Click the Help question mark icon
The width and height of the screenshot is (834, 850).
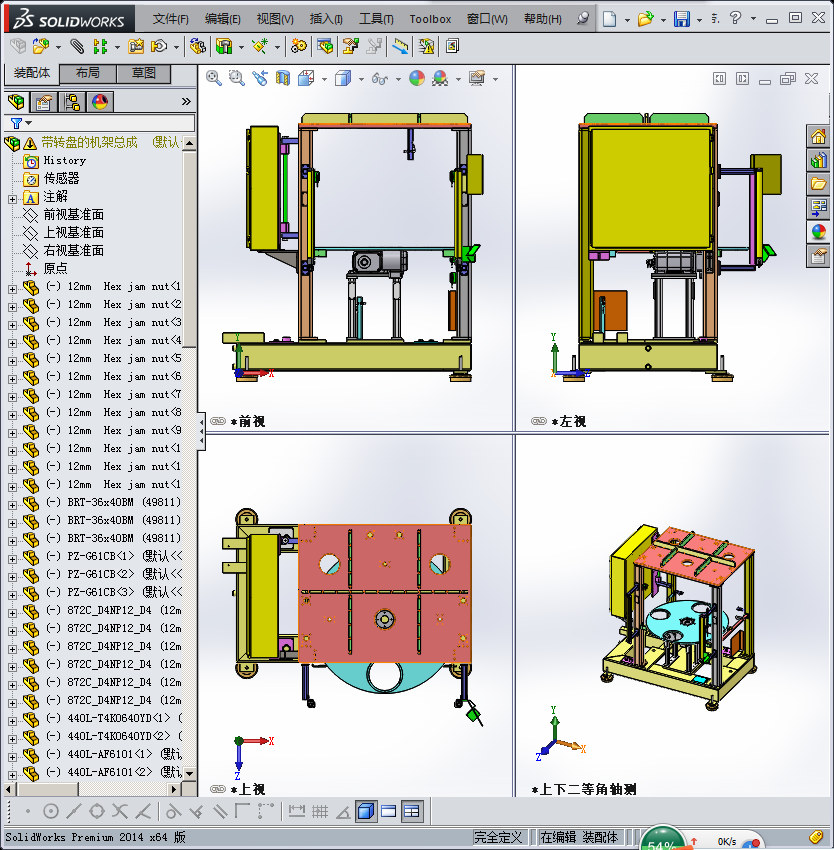point(735,18)
